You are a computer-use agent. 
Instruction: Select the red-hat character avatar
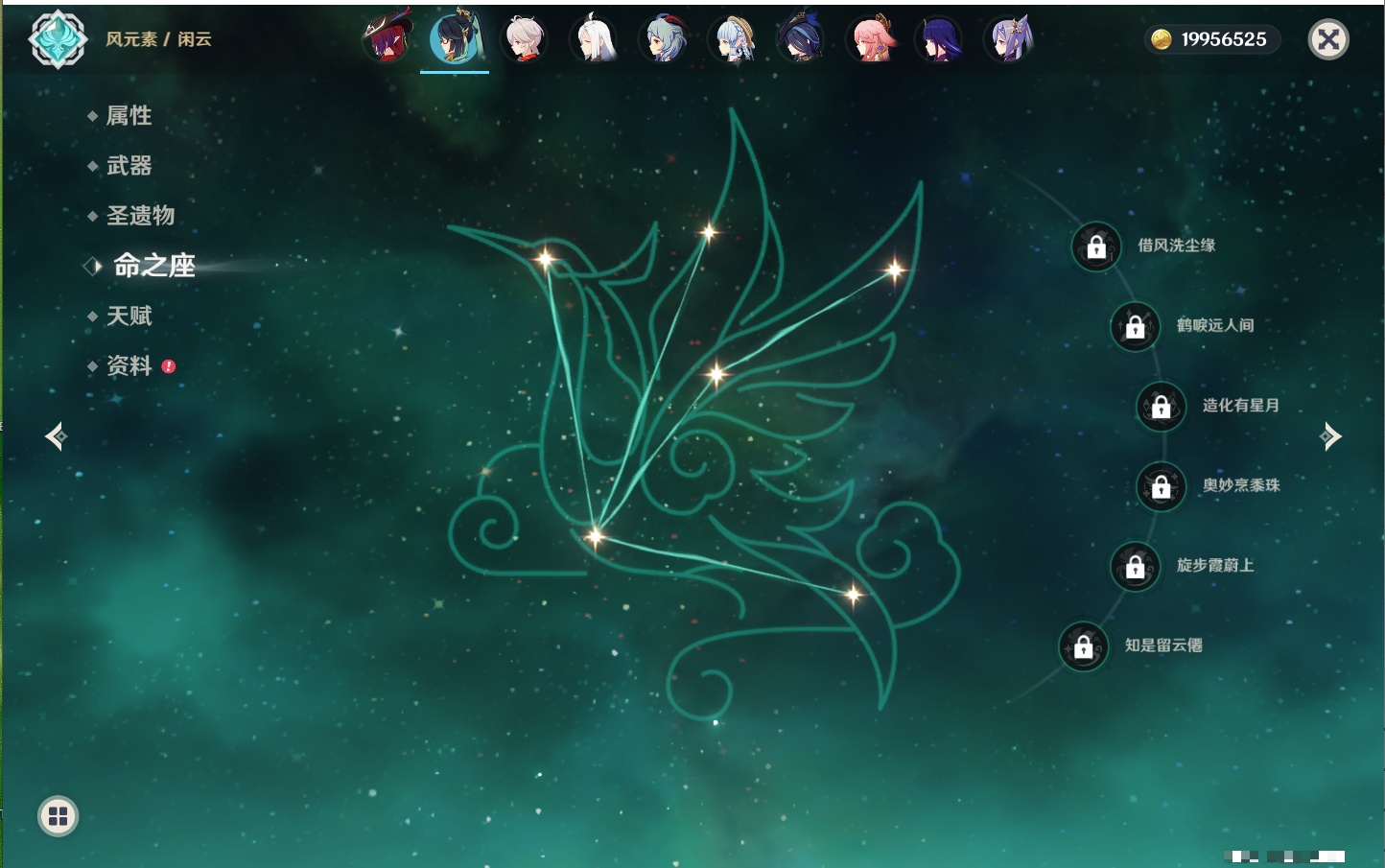tap(387, 38)
